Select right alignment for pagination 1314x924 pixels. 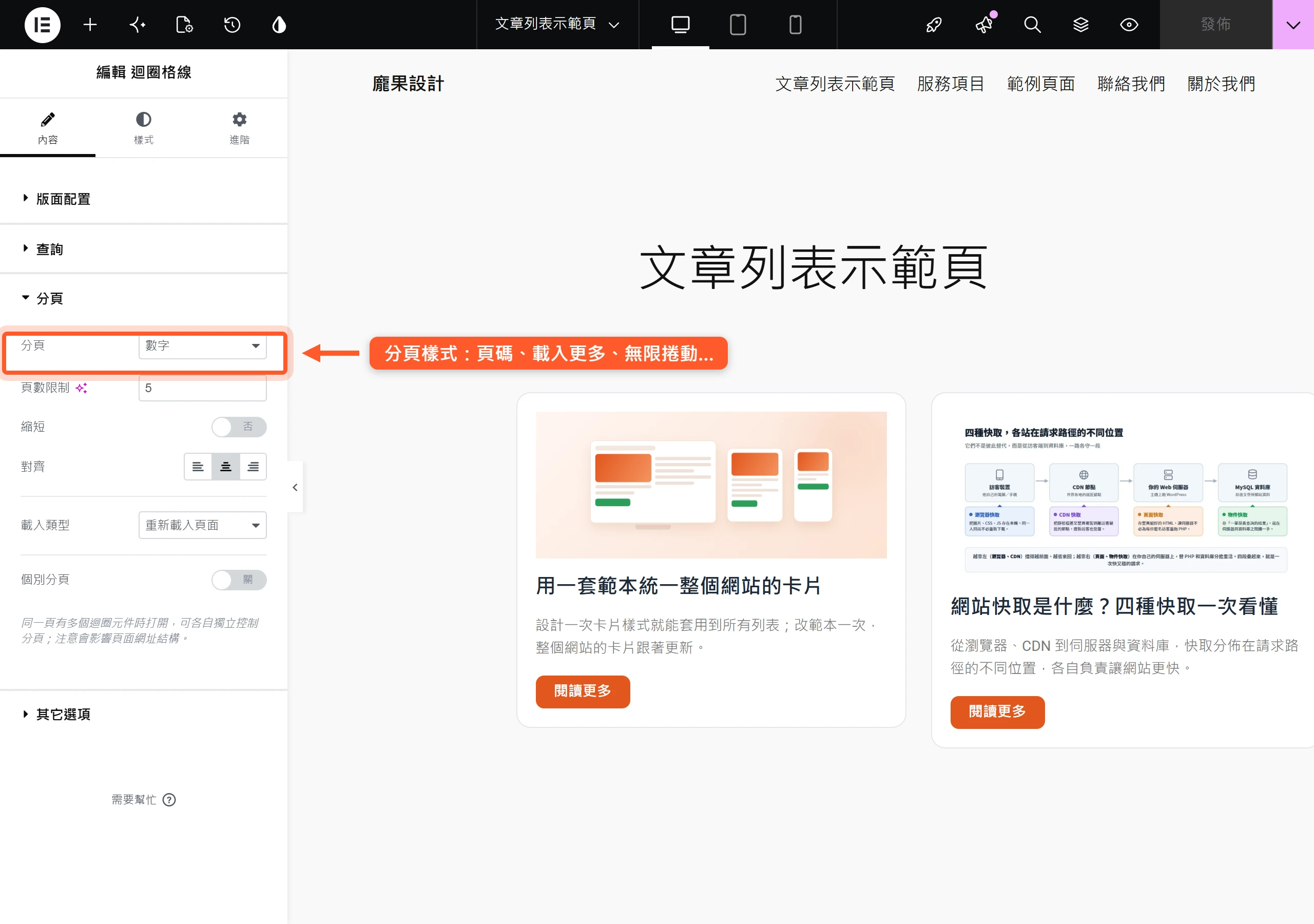253,467
